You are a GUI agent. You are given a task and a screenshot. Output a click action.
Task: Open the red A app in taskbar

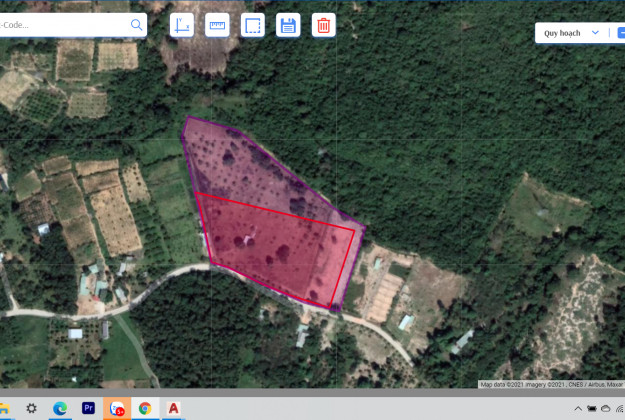click(174, 408)
